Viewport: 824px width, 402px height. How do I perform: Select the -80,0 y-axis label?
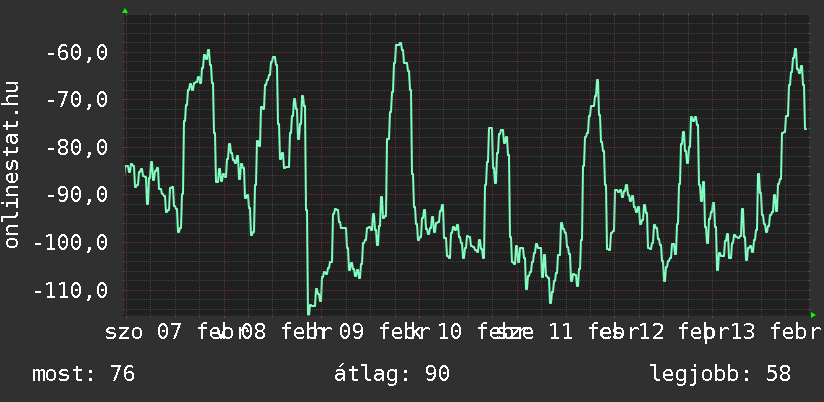[x=71, y=148]
